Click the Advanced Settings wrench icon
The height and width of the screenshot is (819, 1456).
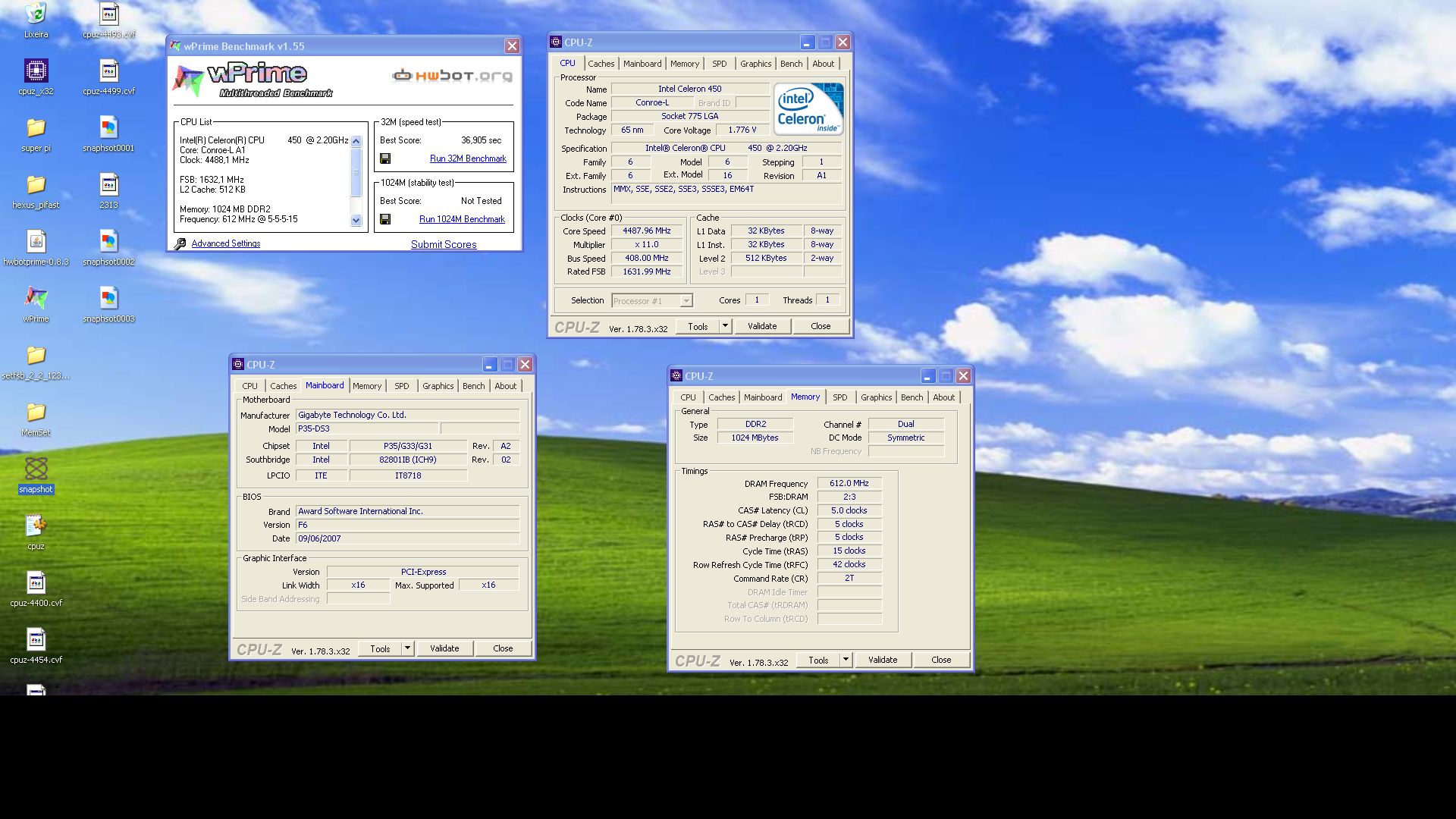pyautogui.click(x=180, y=243)
